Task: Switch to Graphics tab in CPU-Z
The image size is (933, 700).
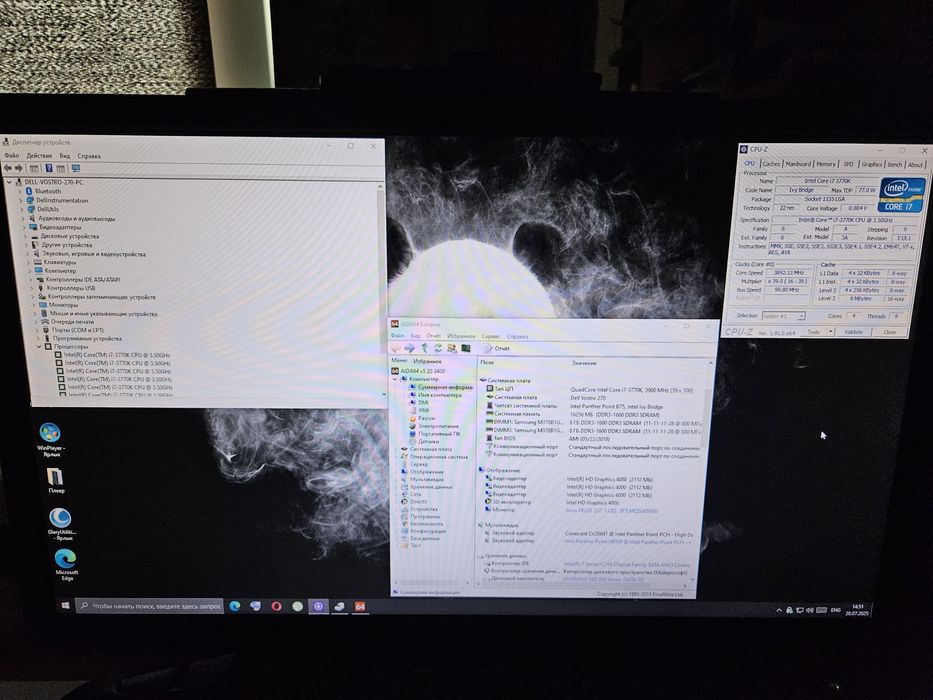Action: [872, 164]
